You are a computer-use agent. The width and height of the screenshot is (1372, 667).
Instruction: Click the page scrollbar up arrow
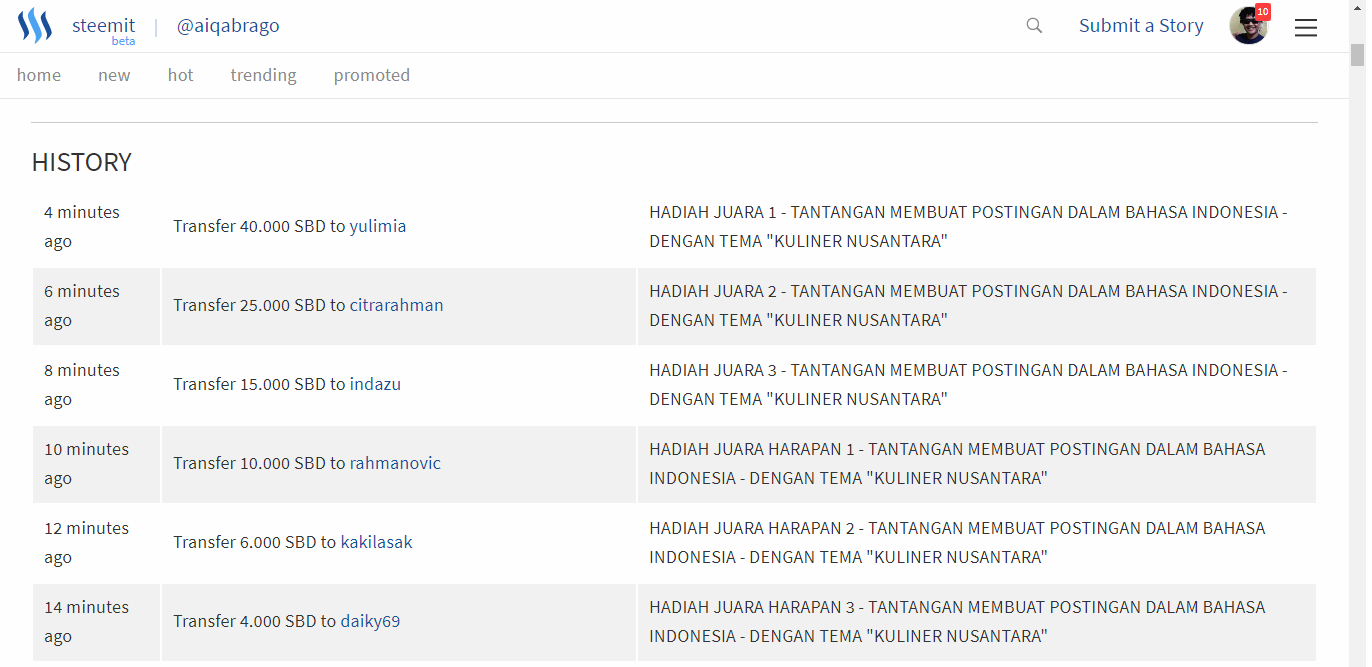1357,9
